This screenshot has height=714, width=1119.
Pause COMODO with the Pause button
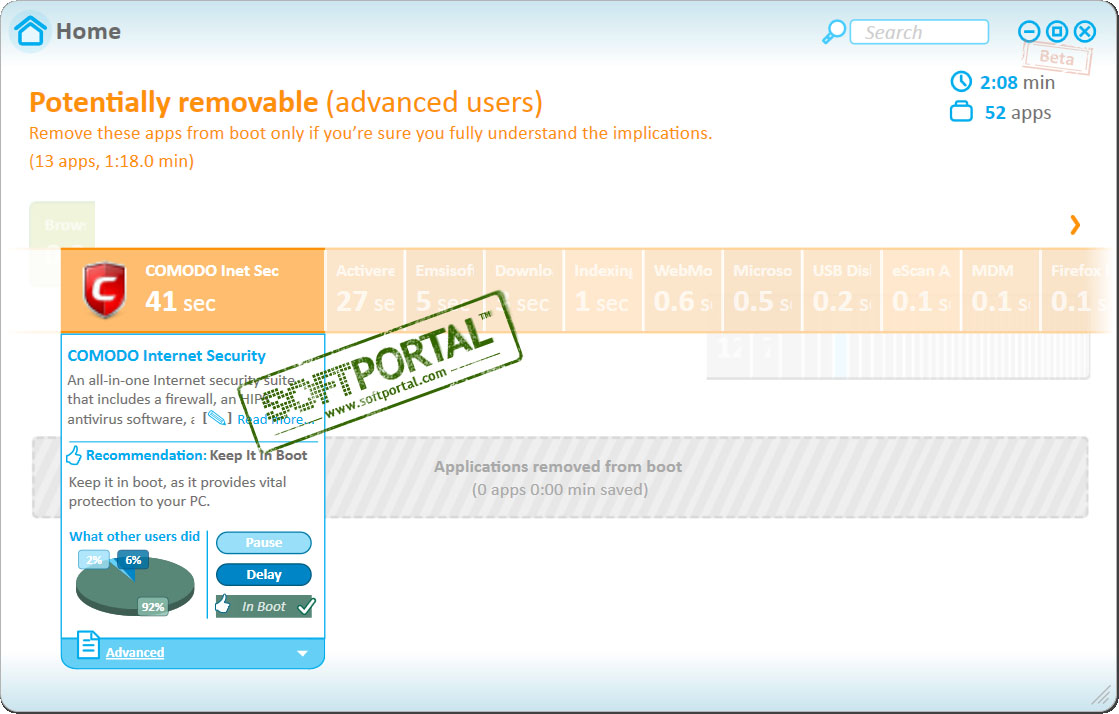click(263, 543)
